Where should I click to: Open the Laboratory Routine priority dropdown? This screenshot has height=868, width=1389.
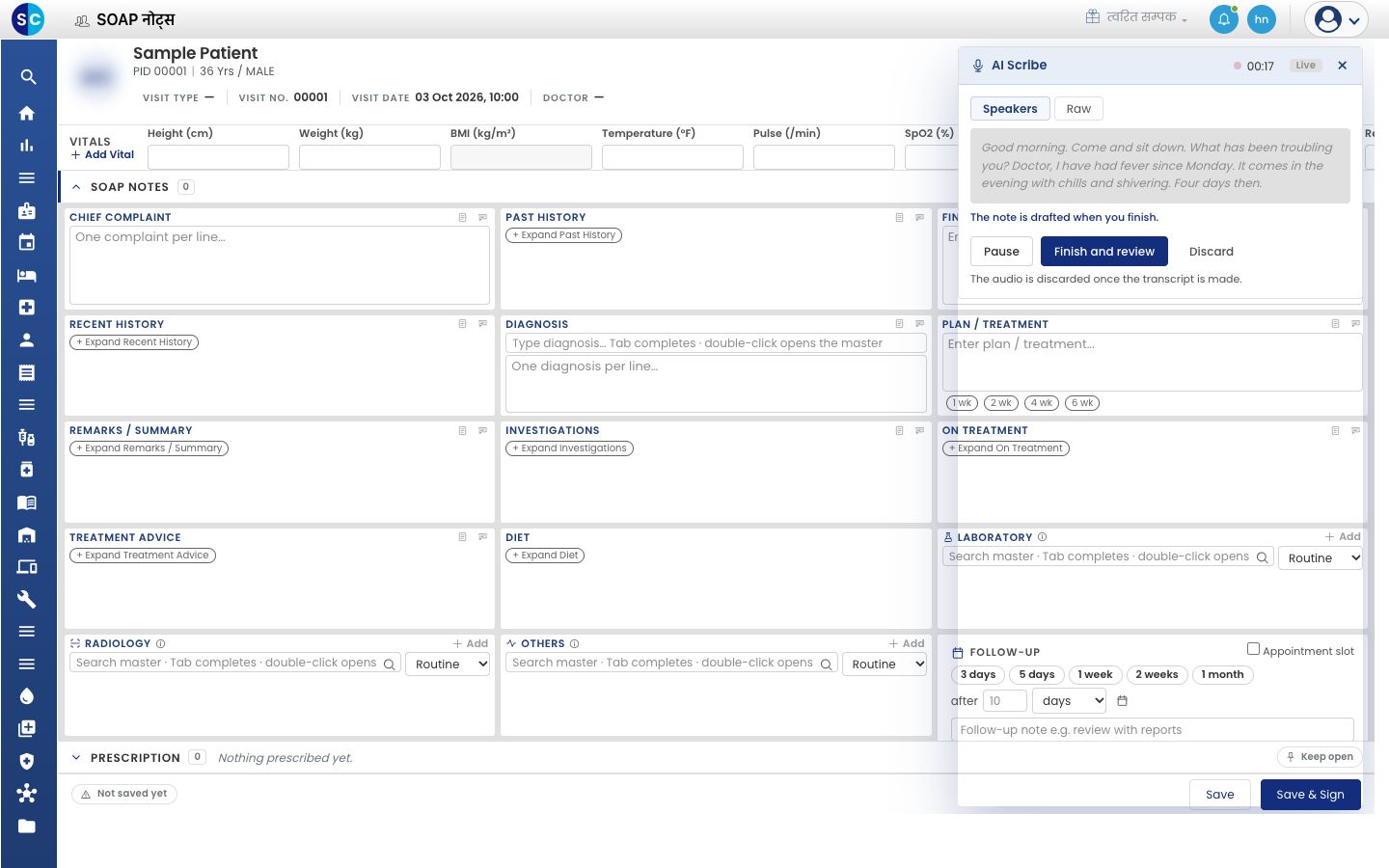[x=1320, y=558]
